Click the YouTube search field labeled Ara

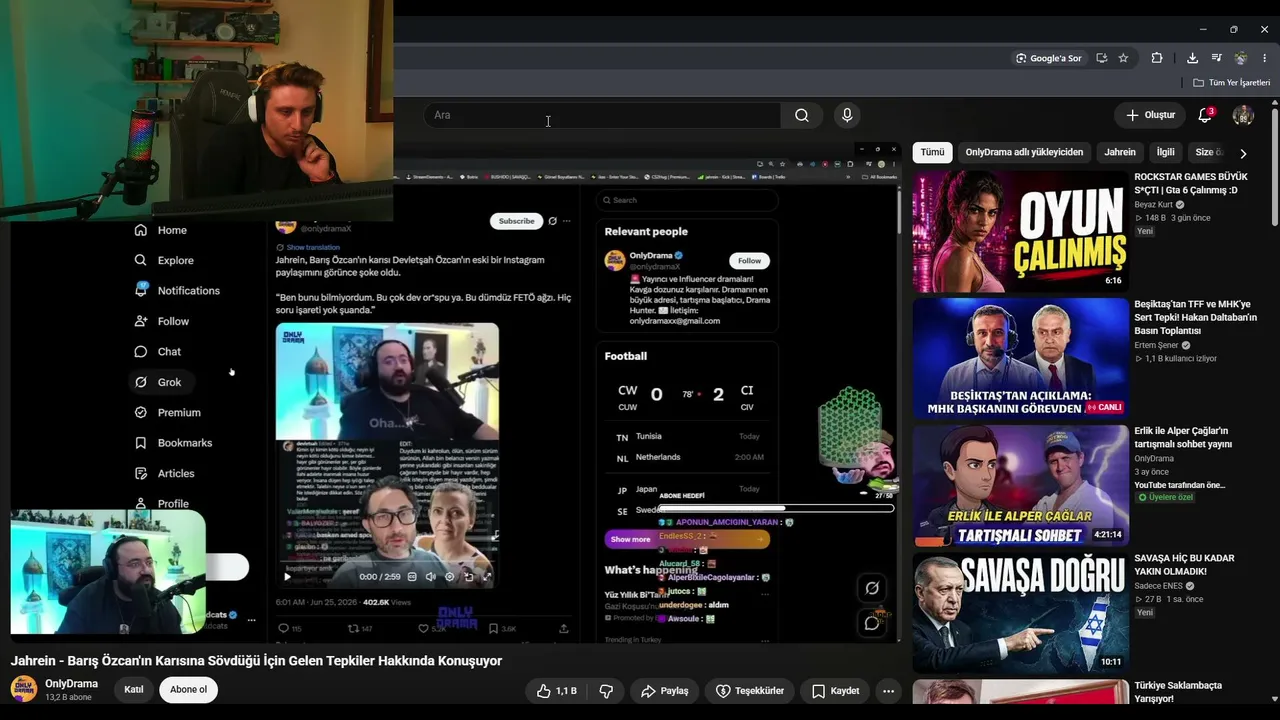(601, 115)
